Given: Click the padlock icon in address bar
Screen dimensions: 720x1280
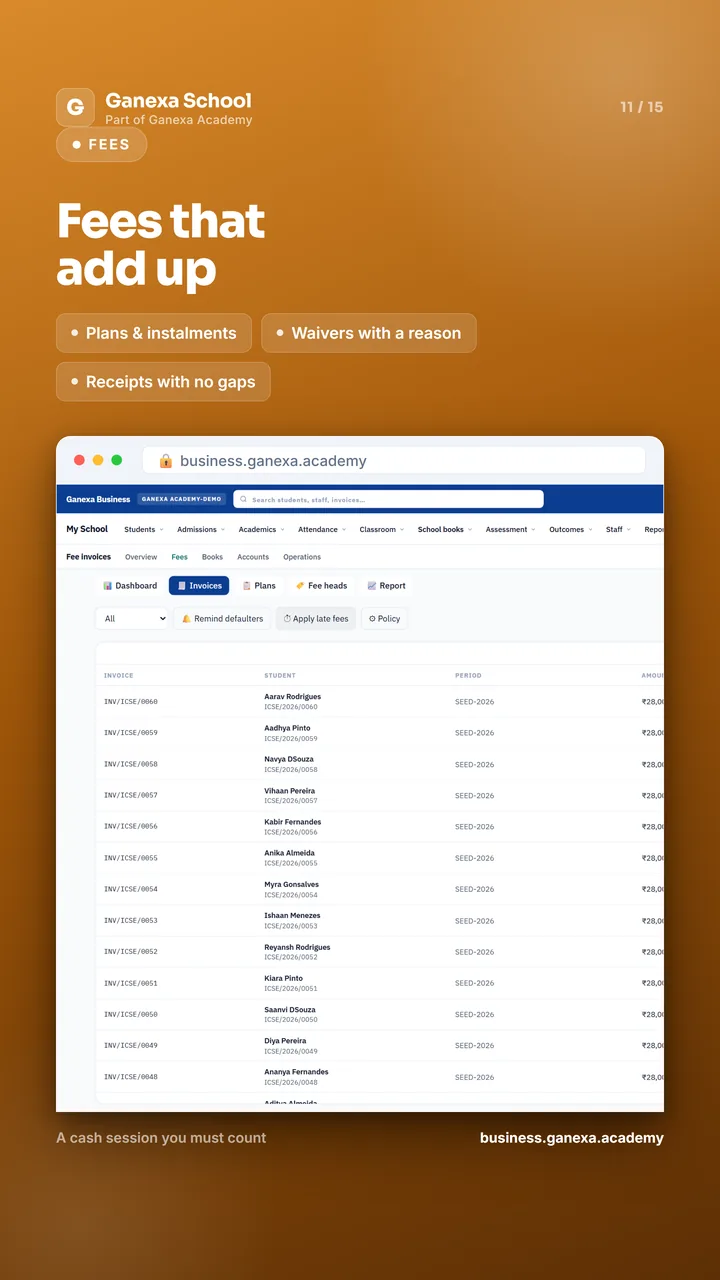Looking at the screenshot, I should click(166, 461).
